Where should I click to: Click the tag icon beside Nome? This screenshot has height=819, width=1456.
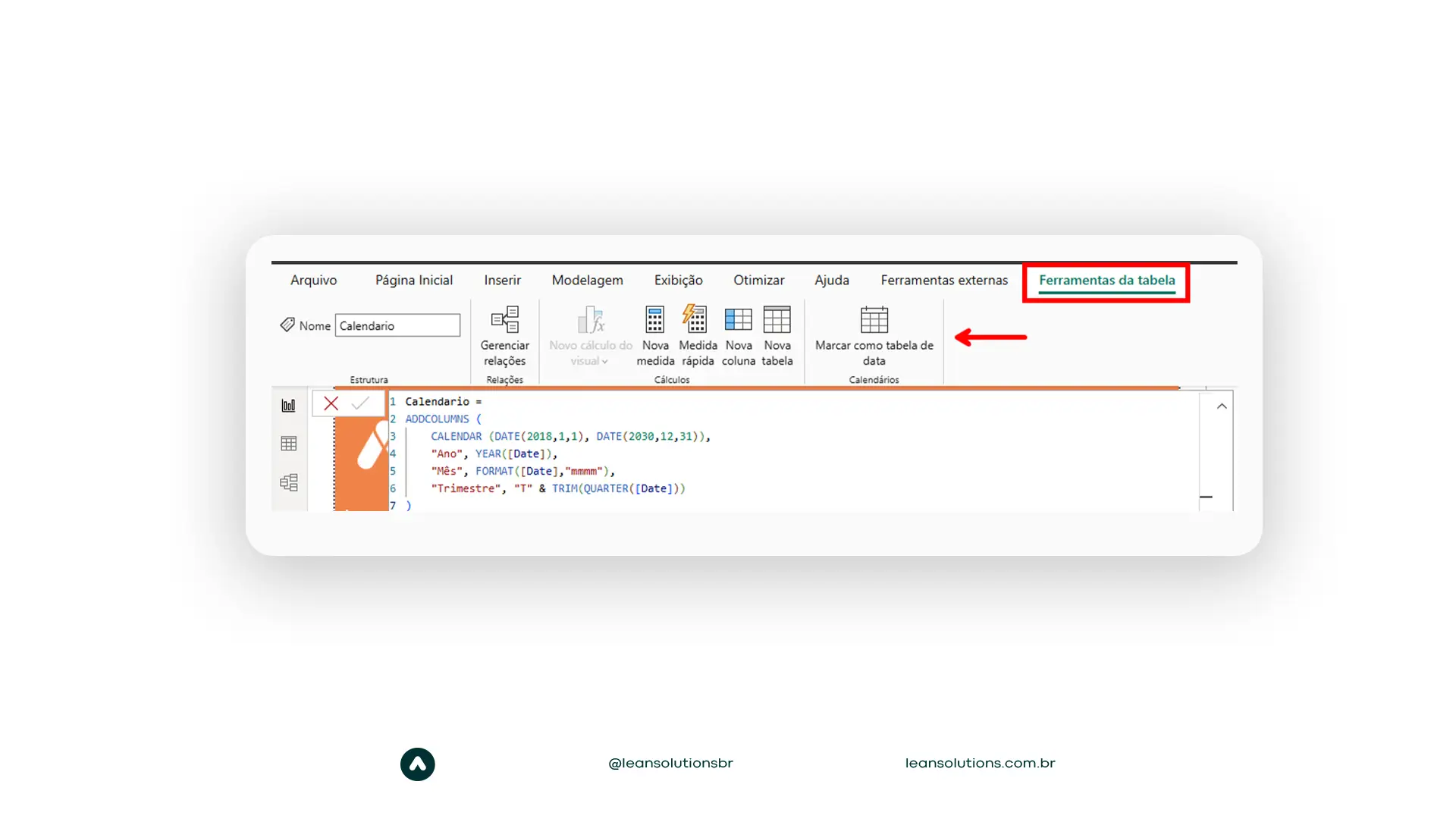point(287,325)
